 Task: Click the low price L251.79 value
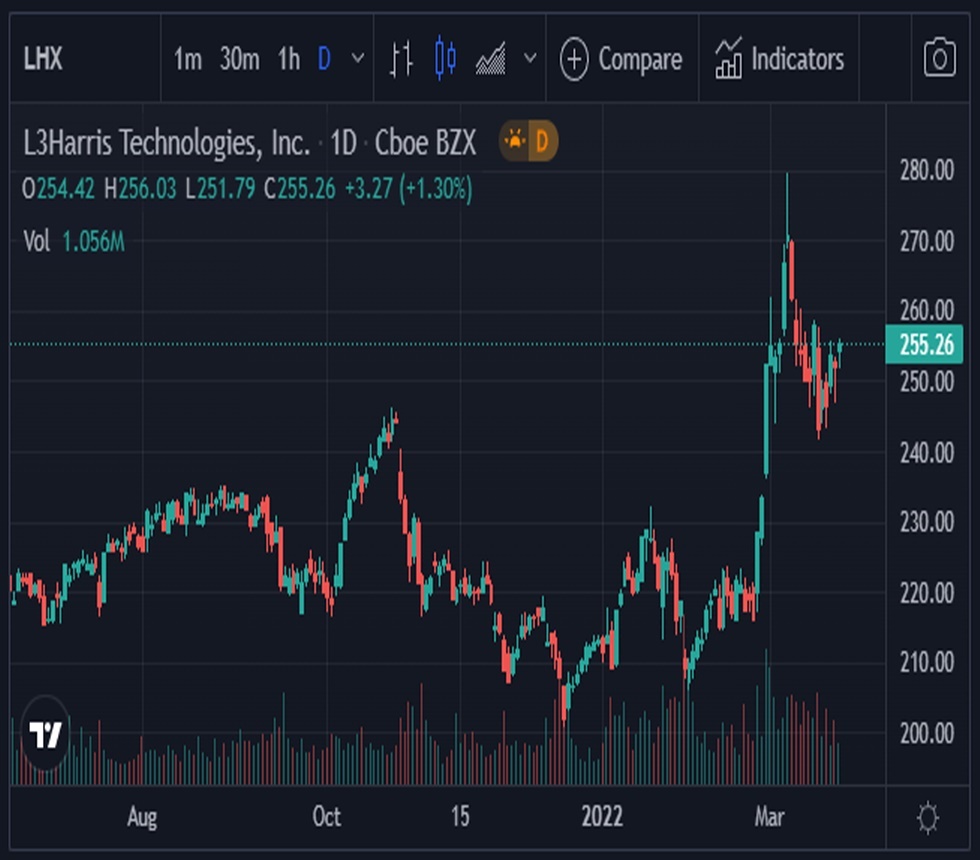tap(220, 189)
